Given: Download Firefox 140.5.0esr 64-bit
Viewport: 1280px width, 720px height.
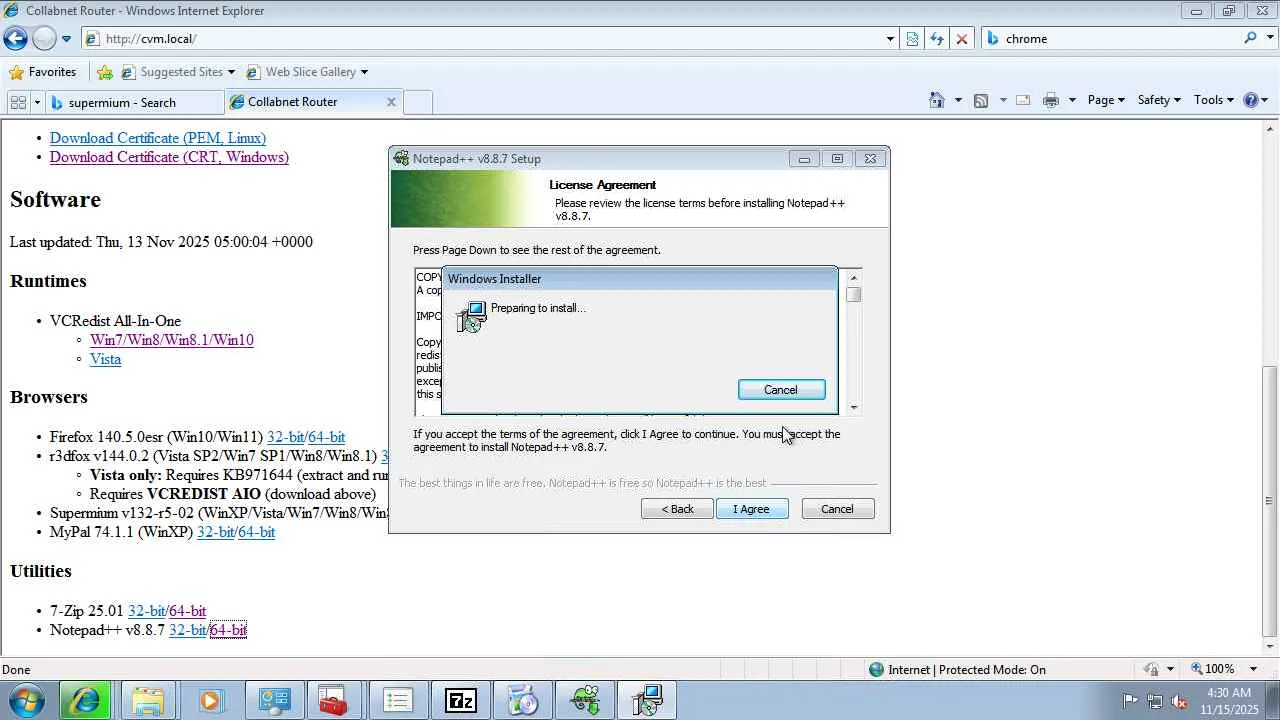Looking at the screenshot, I should (327, 437).
